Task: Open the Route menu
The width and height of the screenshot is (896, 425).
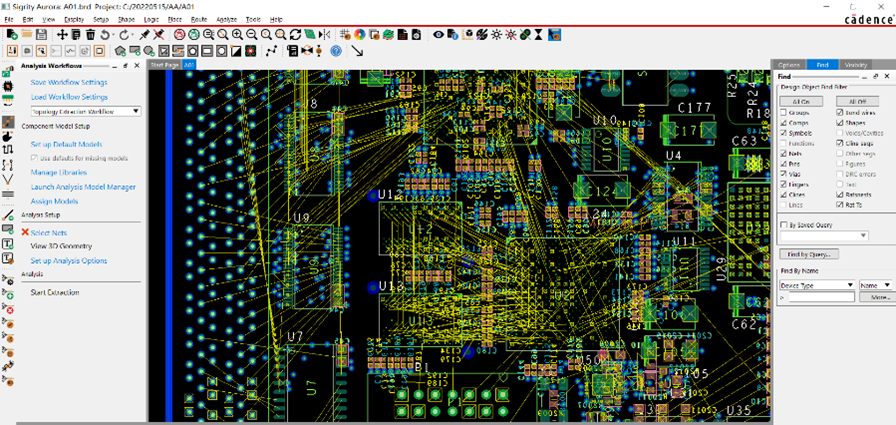Action: pos(199,19)
